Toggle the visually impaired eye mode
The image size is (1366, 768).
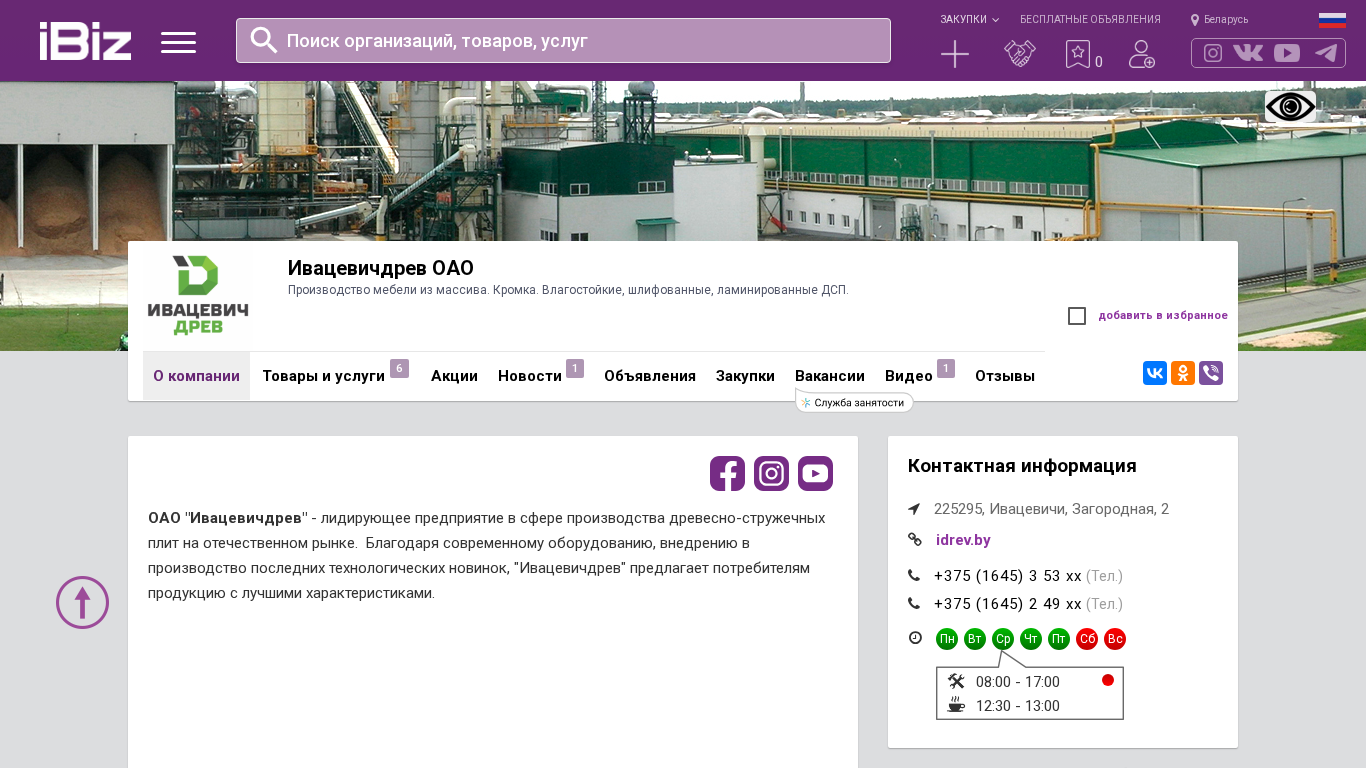pos(1290,106)
